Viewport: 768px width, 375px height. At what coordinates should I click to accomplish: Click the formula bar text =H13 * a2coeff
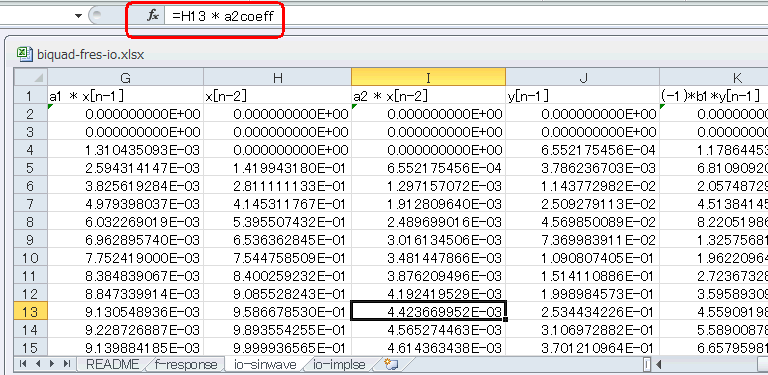[223, 16]
